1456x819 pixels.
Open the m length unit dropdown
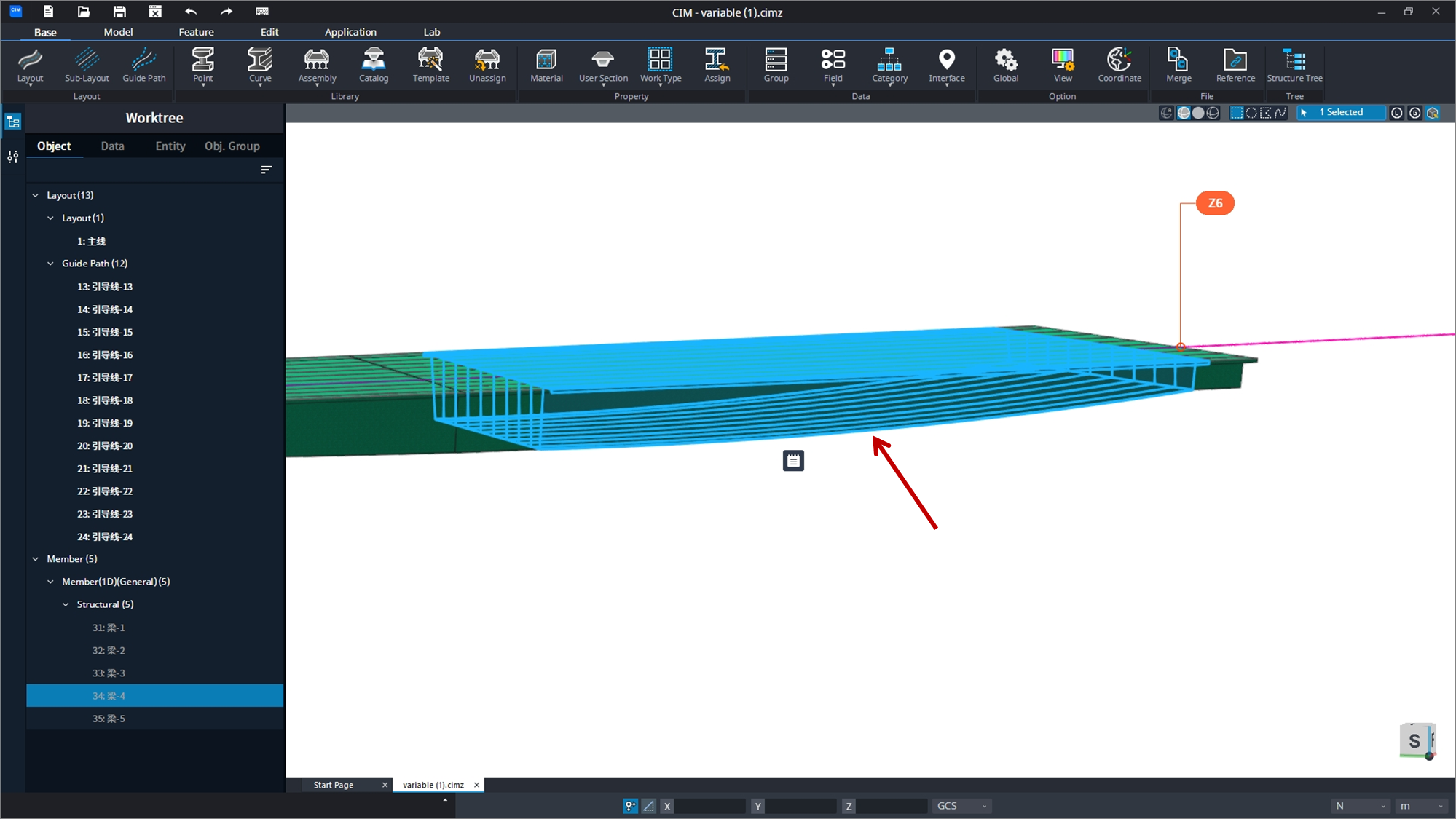pos(1421,806)
